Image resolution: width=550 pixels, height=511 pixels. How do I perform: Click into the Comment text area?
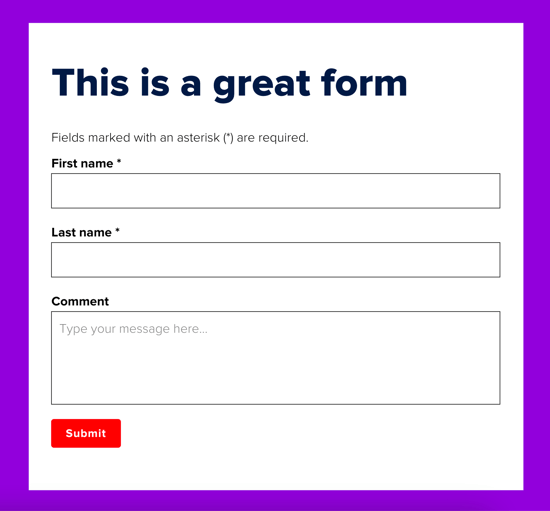(276, 358)
